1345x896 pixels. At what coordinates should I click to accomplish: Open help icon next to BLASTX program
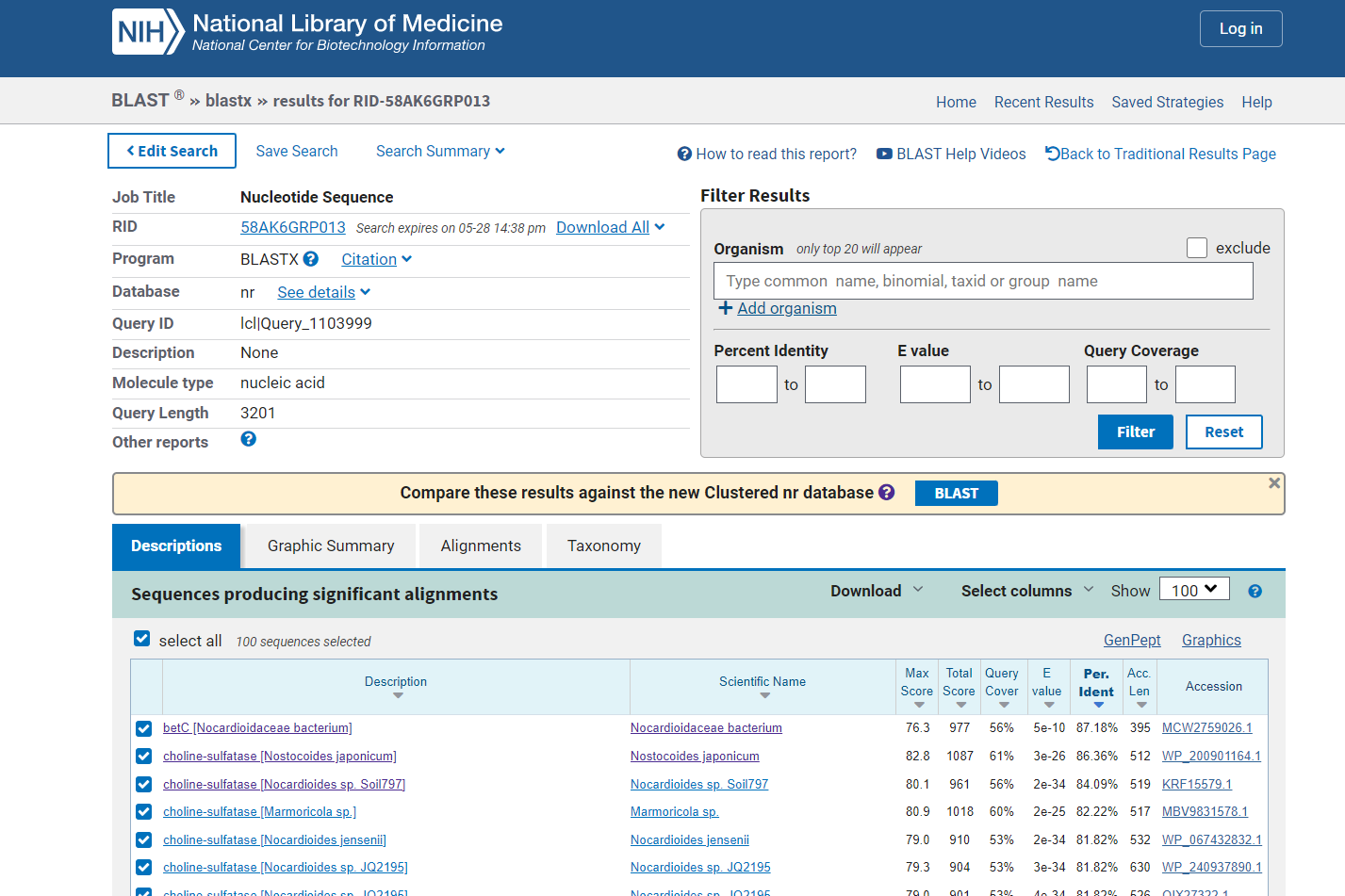pos(311,259)
